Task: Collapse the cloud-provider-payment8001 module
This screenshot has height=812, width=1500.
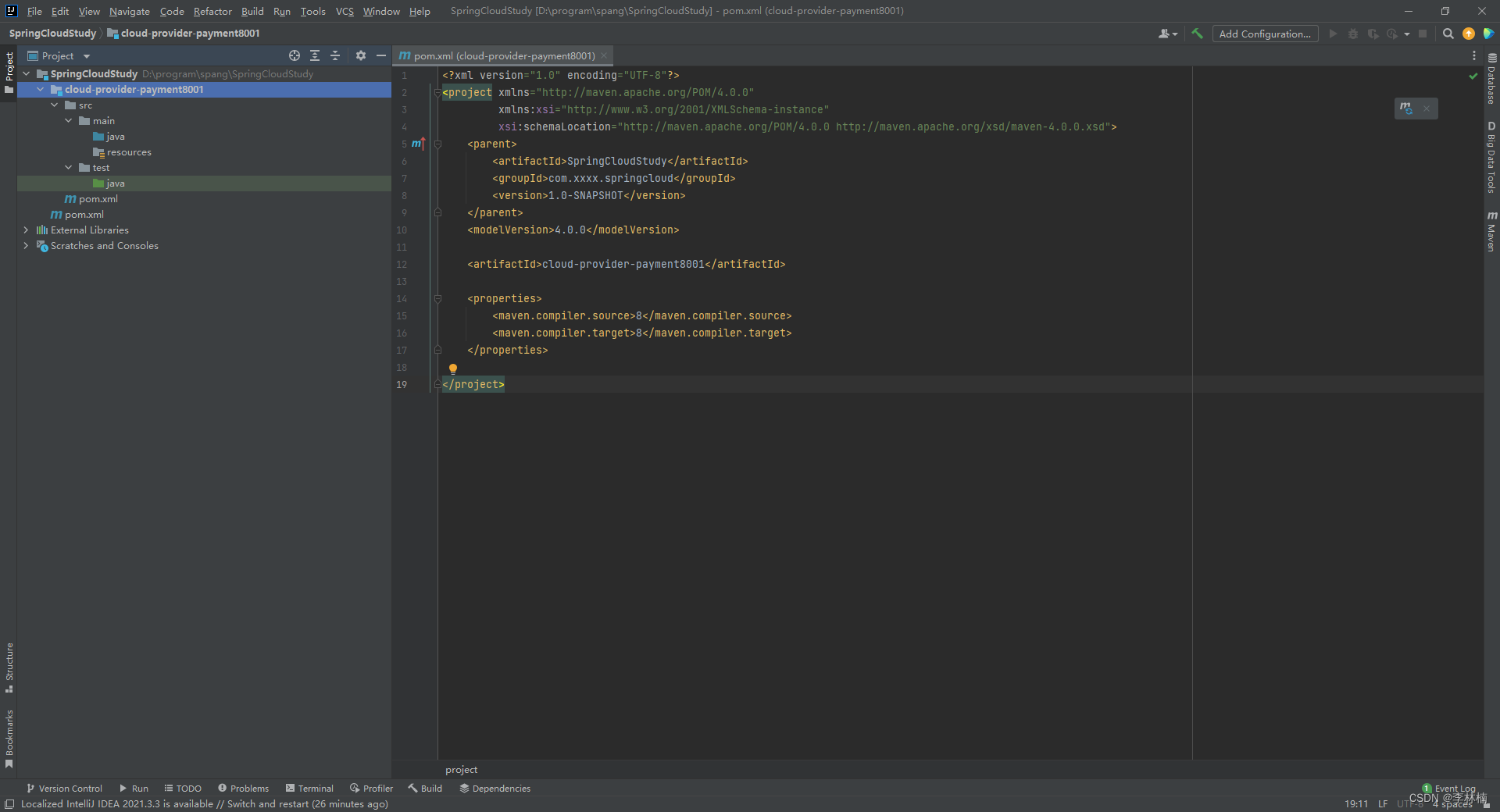Action: click(41, 89)
